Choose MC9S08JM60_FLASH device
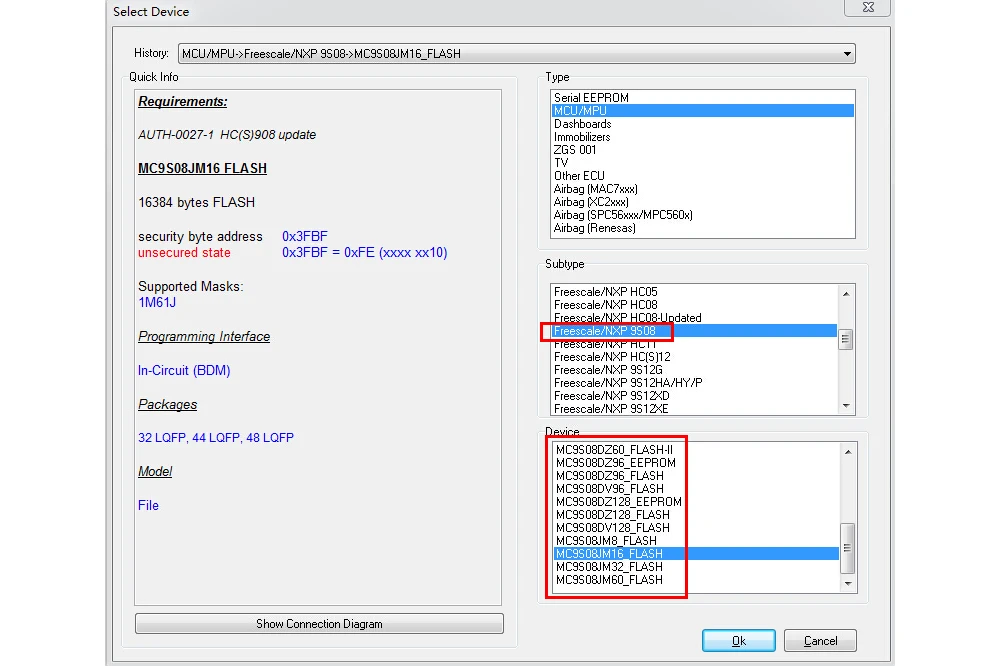The width and height of the screenshot is (1000, 666). coord(696,579)
